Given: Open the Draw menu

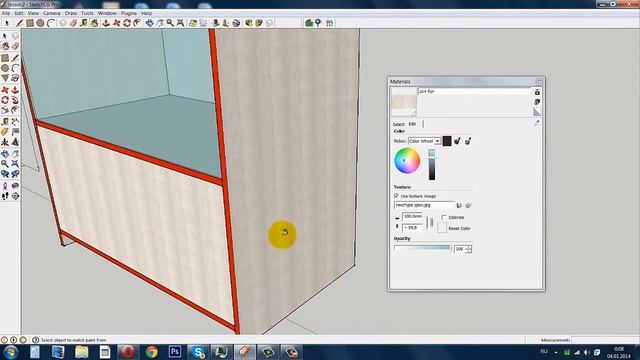Looking at the screenshot, I should (71, 13).
